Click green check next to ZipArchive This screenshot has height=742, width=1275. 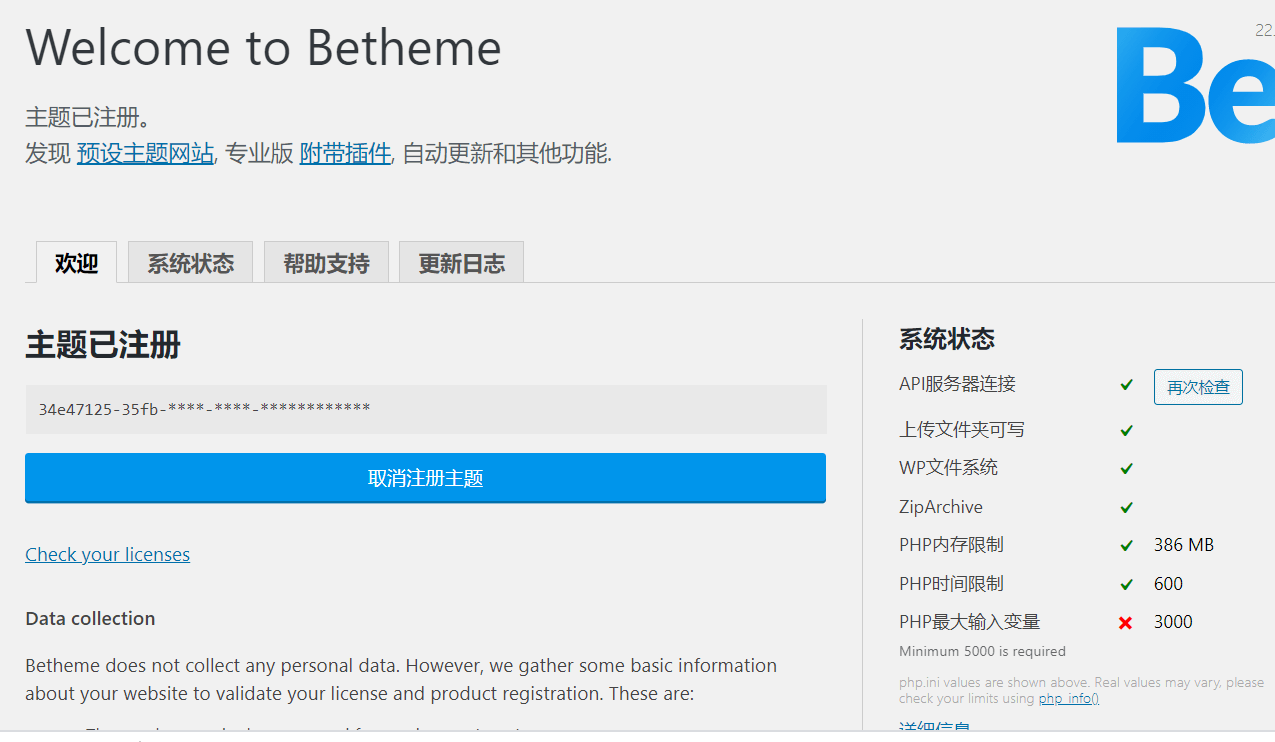1126,507
